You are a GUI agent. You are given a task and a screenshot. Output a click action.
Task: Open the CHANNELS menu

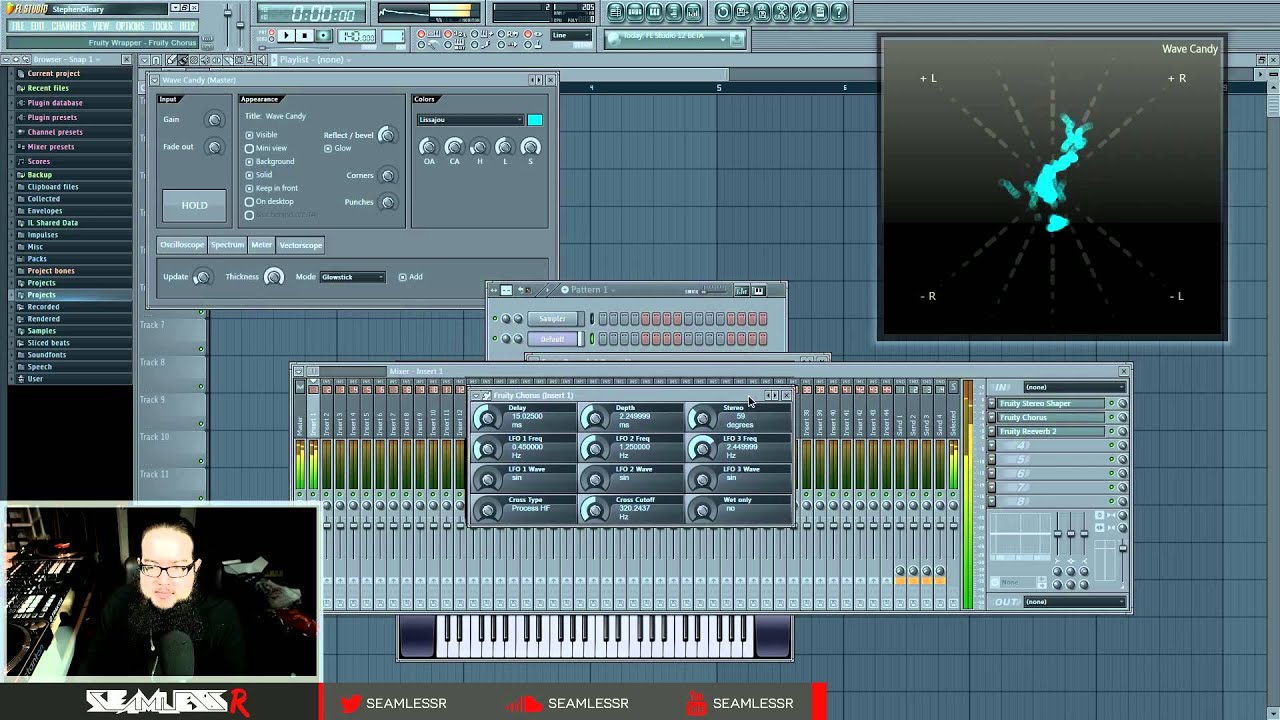[x=69, y=26]
